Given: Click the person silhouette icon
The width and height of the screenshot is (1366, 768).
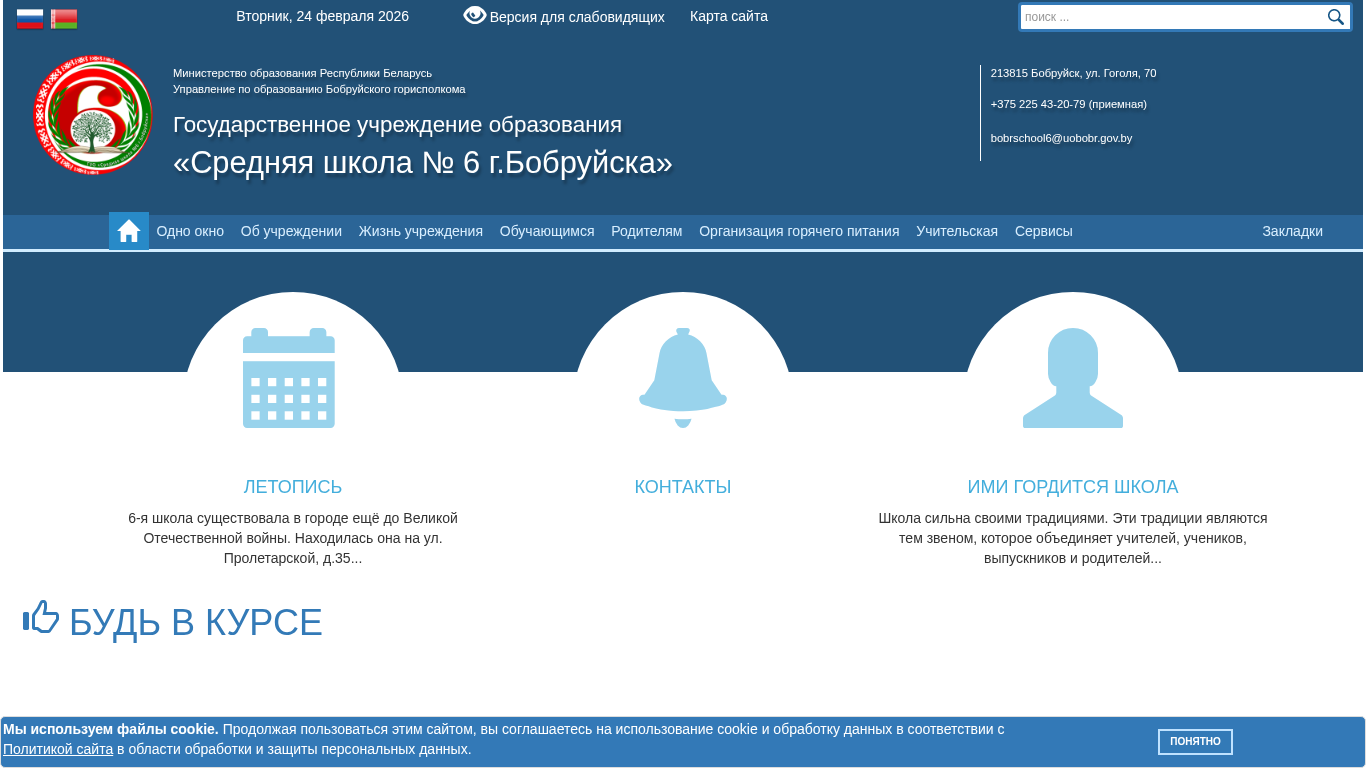Looking at the screenshot, I should tap(1073, 378).
